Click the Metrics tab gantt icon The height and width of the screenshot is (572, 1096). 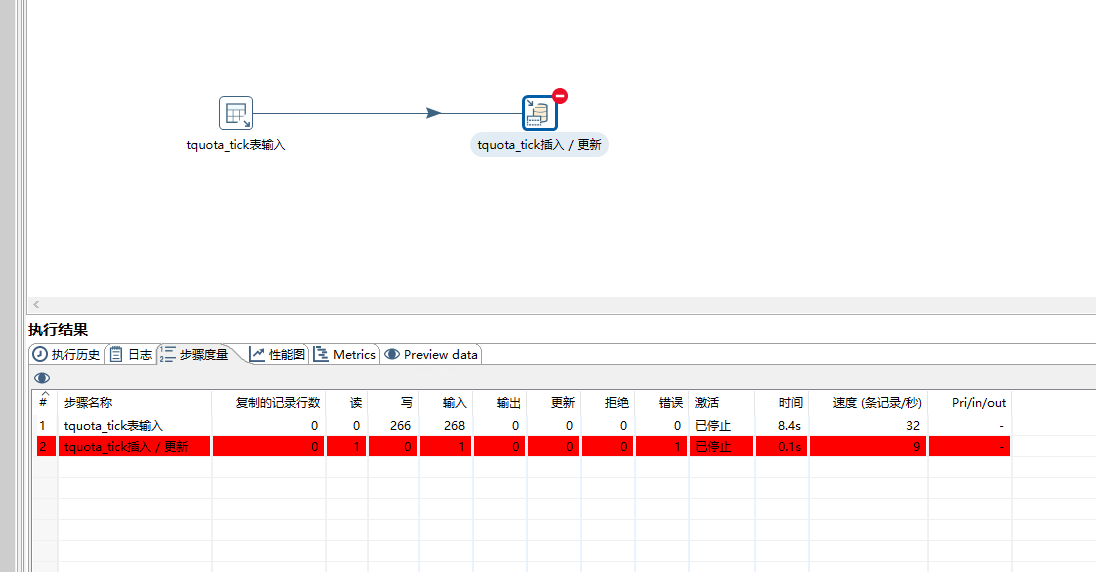coord(321,355)
